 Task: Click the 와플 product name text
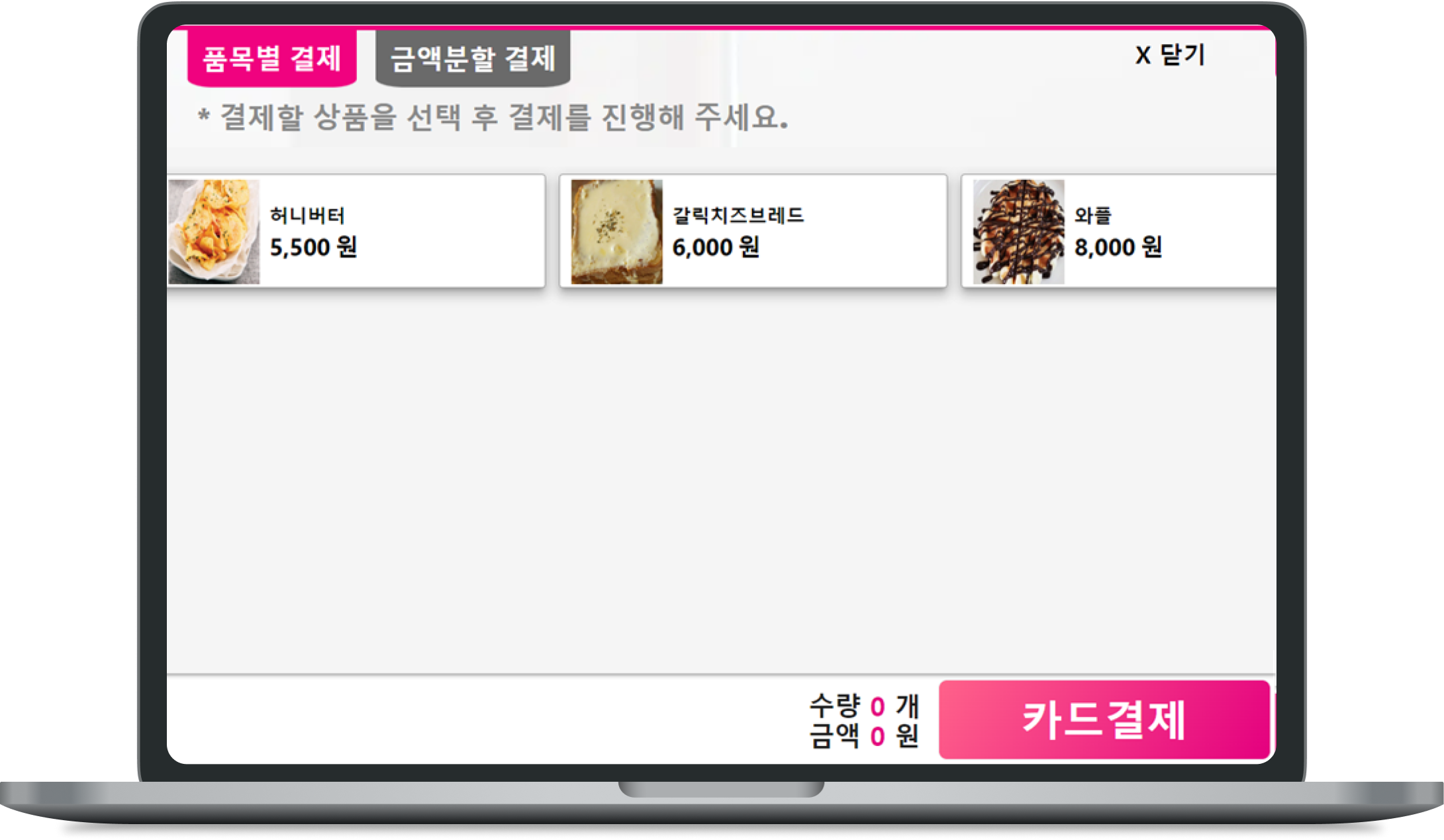1093,215
